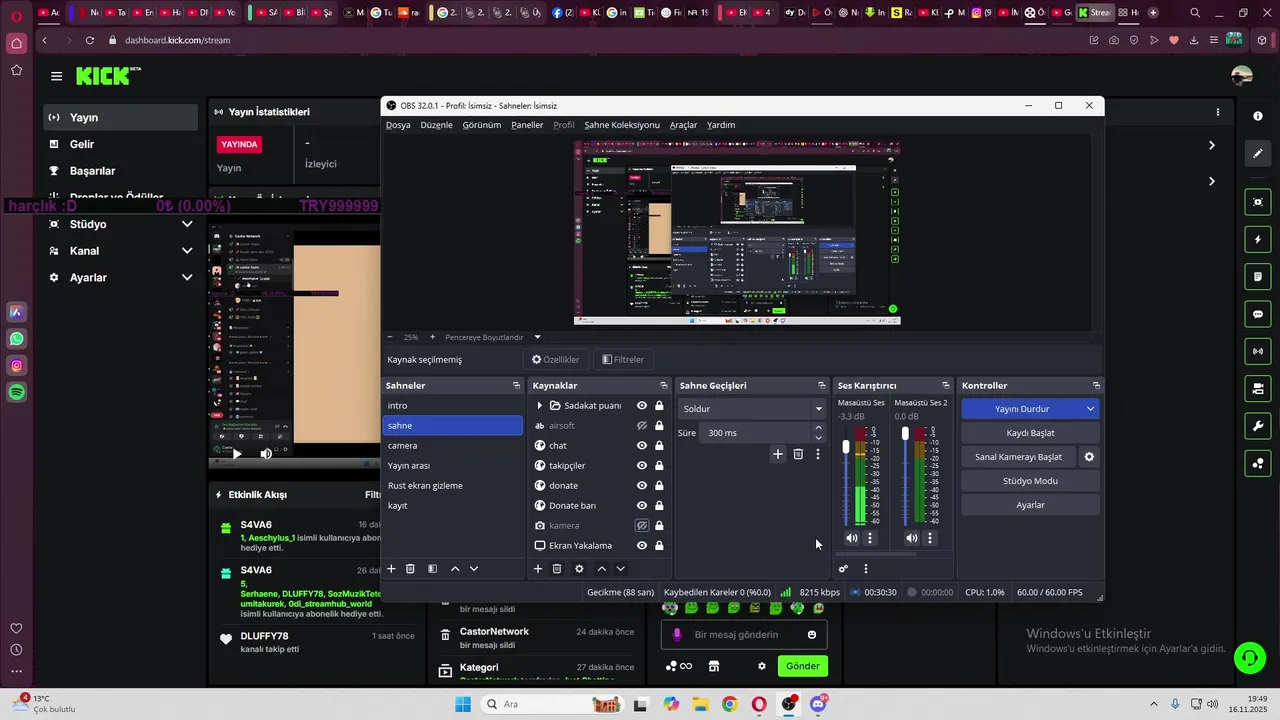Click Kaydı Başlat button

pyautogui.click(x=1030, y=433)
